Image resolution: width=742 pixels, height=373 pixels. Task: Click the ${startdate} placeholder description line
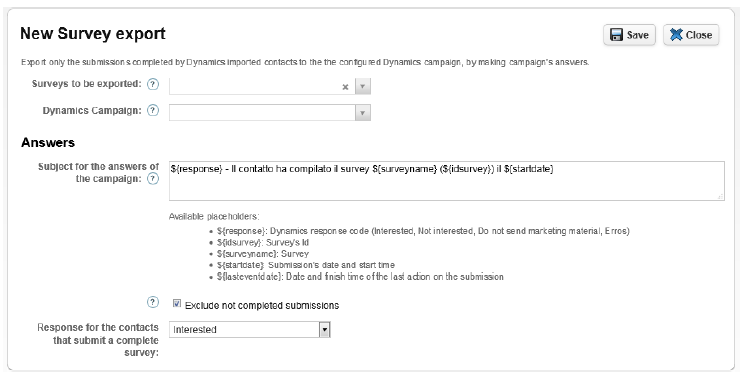306,265
